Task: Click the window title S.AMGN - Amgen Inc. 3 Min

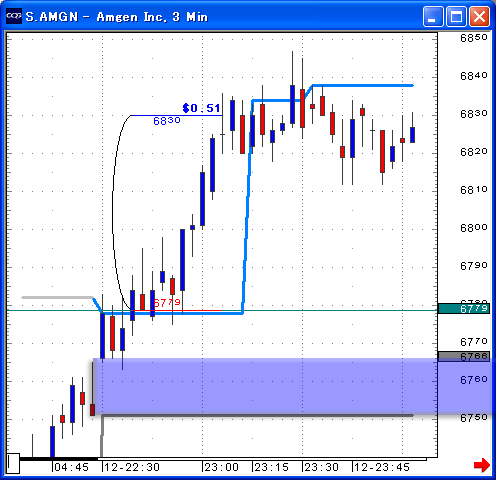Action: click(116, 17)
